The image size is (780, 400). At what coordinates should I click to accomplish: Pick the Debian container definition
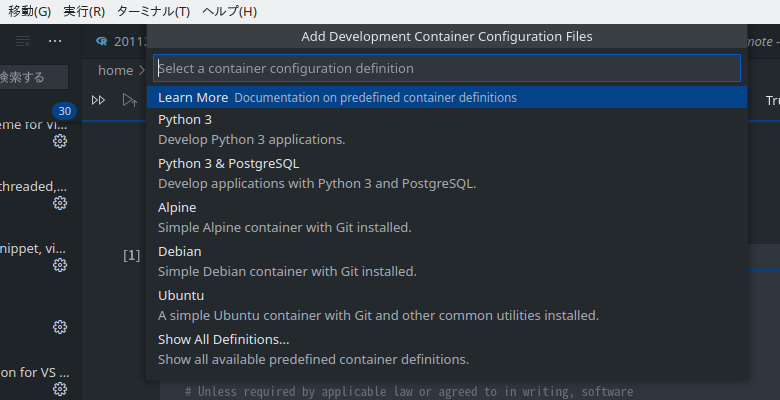click(x=447, y=261)
